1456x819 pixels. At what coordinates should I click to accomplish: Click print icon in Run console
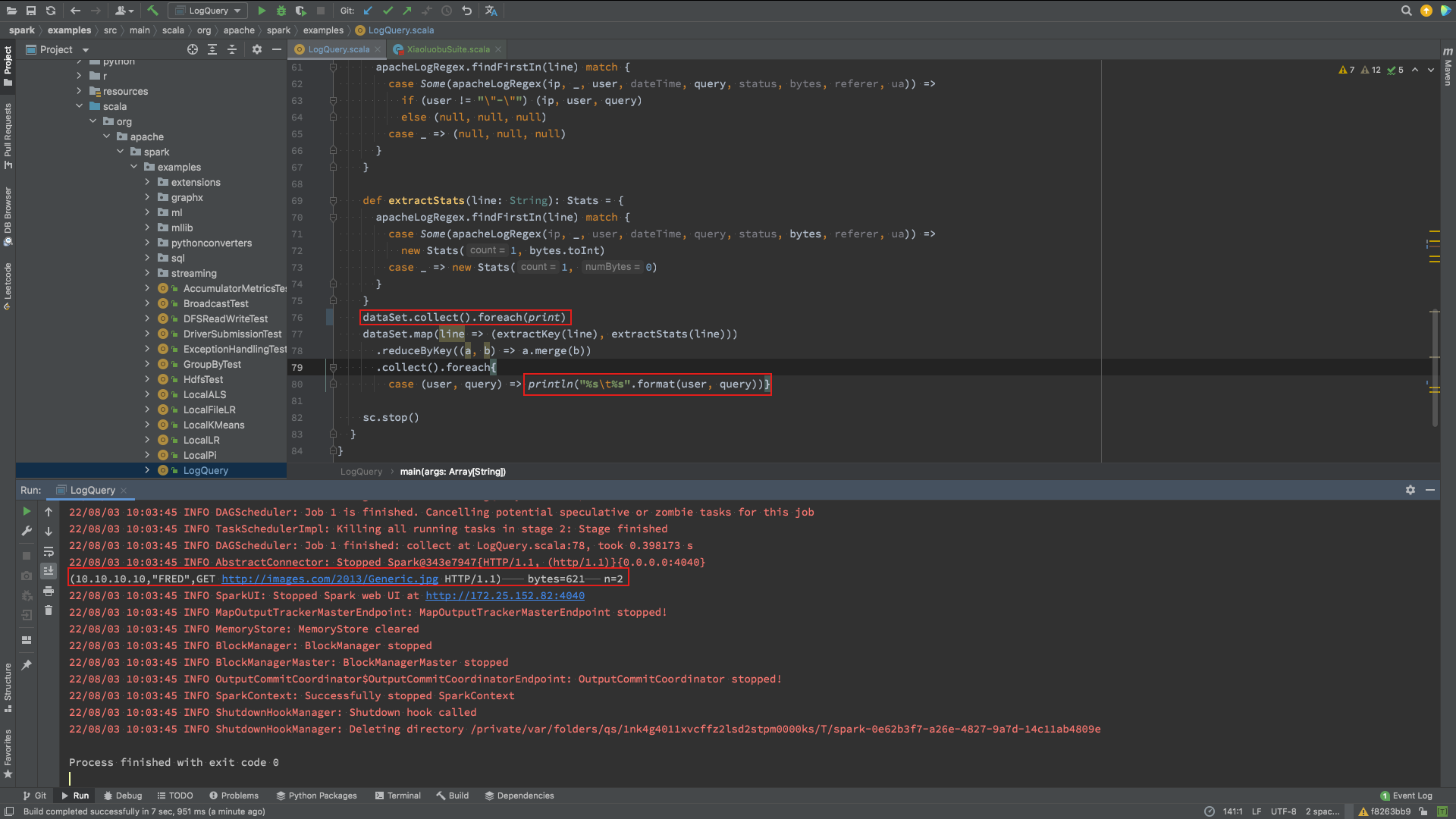(x=49, y=591)
